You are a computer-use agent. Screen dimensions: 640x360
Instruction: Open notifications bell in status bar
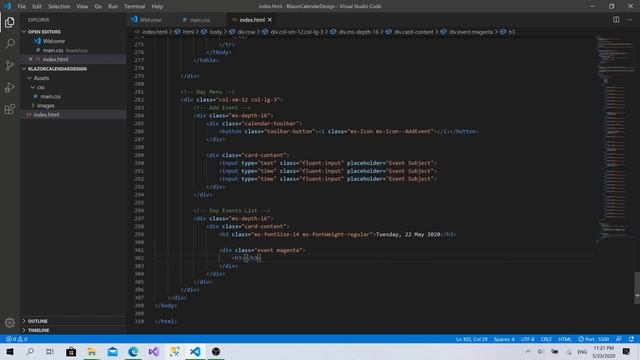[631, 339]
